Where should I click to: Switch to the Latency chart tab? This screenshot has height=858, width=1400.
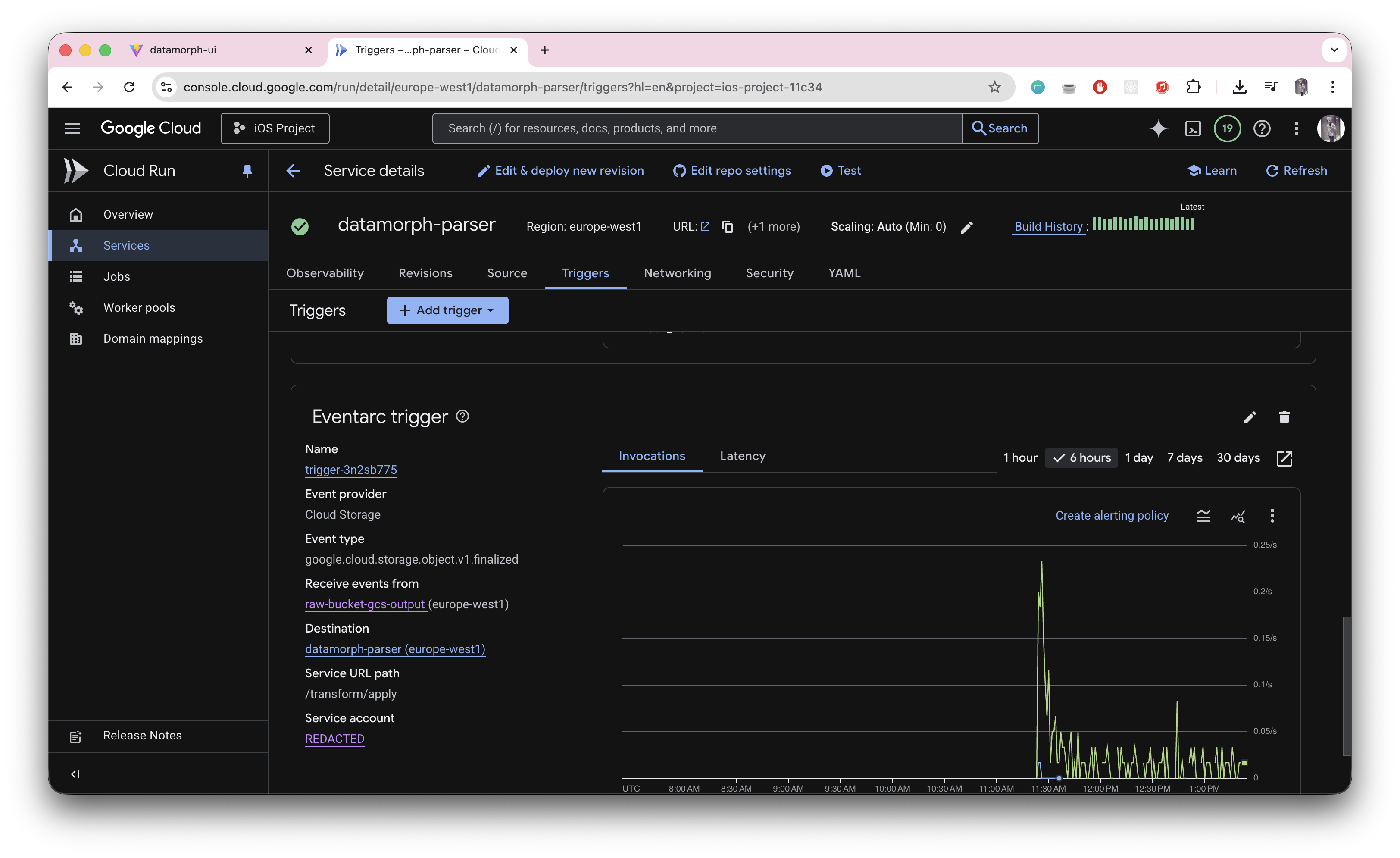coord(742,456)
